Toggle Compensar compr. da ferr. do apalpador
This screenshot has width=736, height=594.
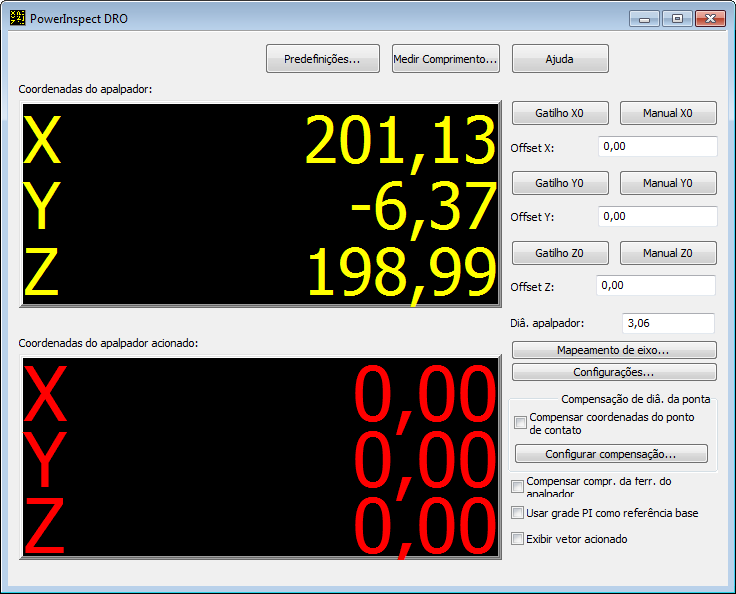[517, 486]
